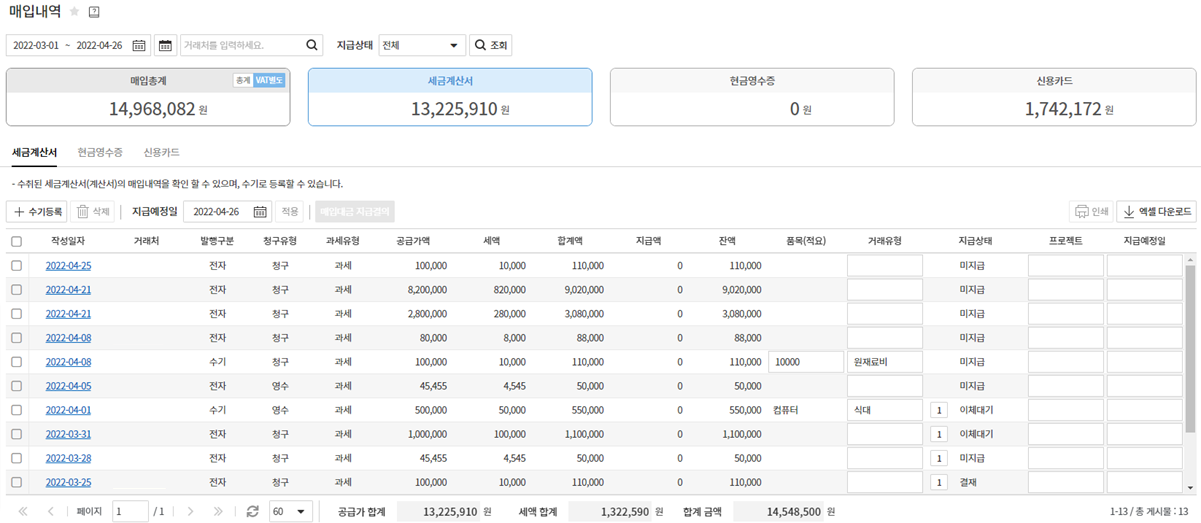Switch to the 신용카드 tab

[161, 153]
